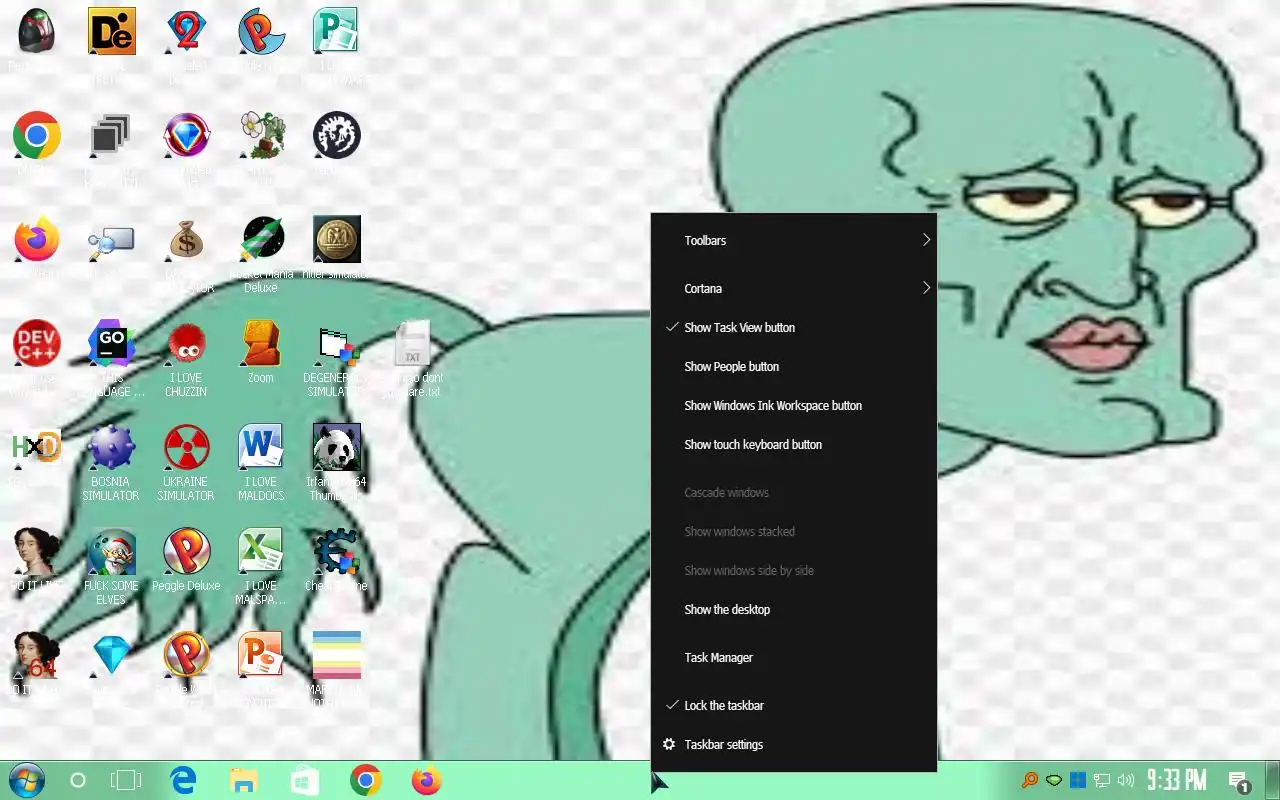Select the gold coin emblem desktop shortcut
Image resolution: width=1280 pixels, height=800 pixels.
coord(336,240)
